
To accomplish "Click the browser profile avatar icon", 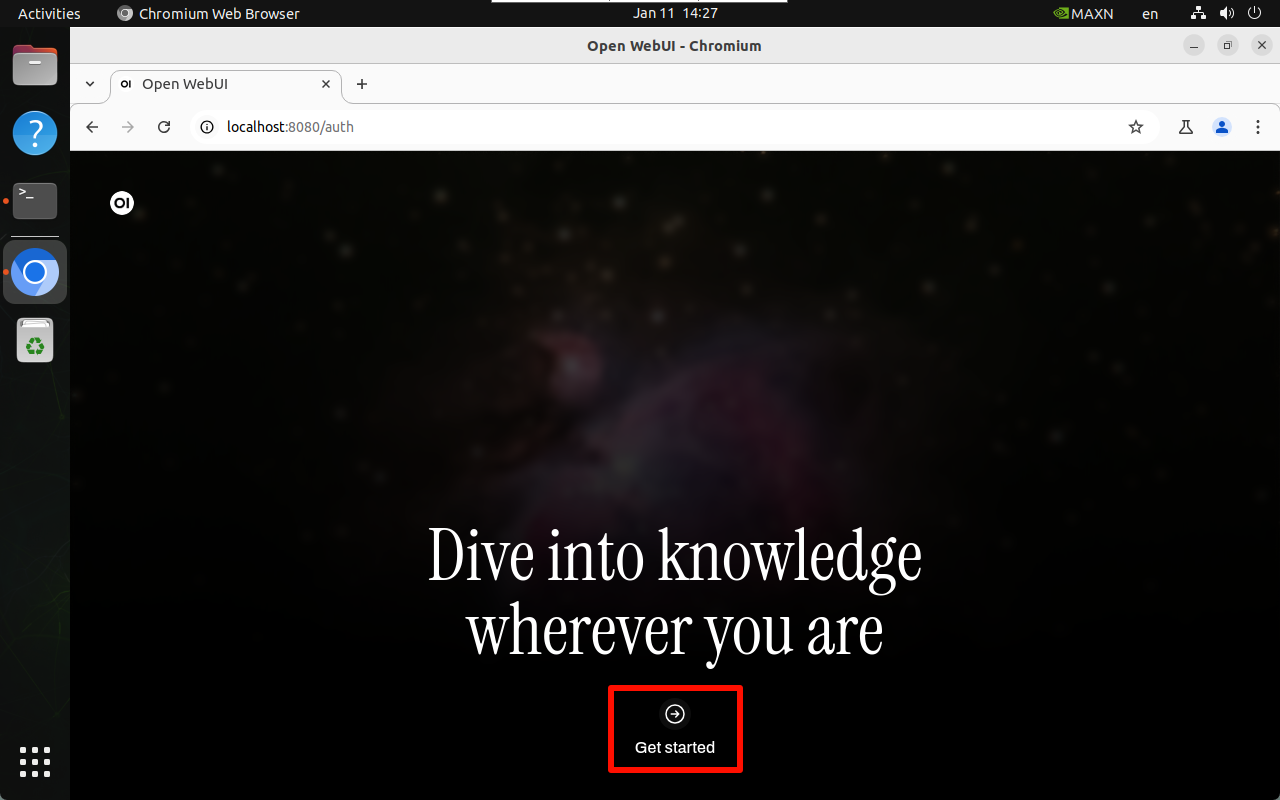I will tap(1221, 127).
